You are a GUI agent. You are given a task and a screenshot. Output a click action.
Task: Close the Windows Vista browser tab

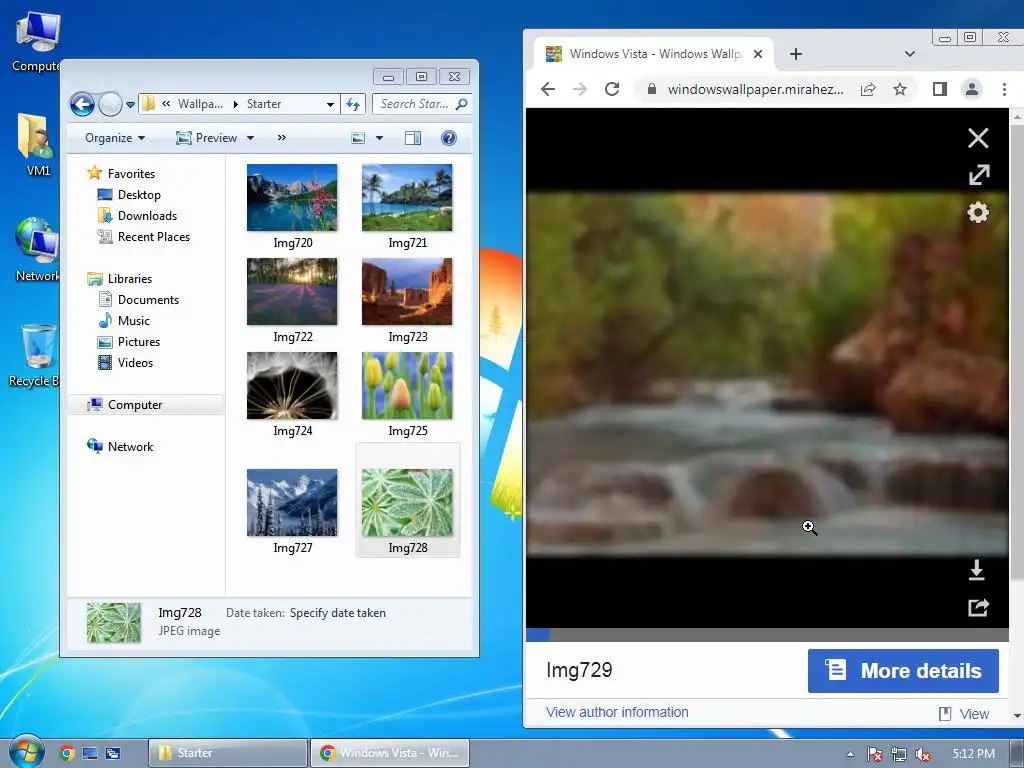click(758, 54)
